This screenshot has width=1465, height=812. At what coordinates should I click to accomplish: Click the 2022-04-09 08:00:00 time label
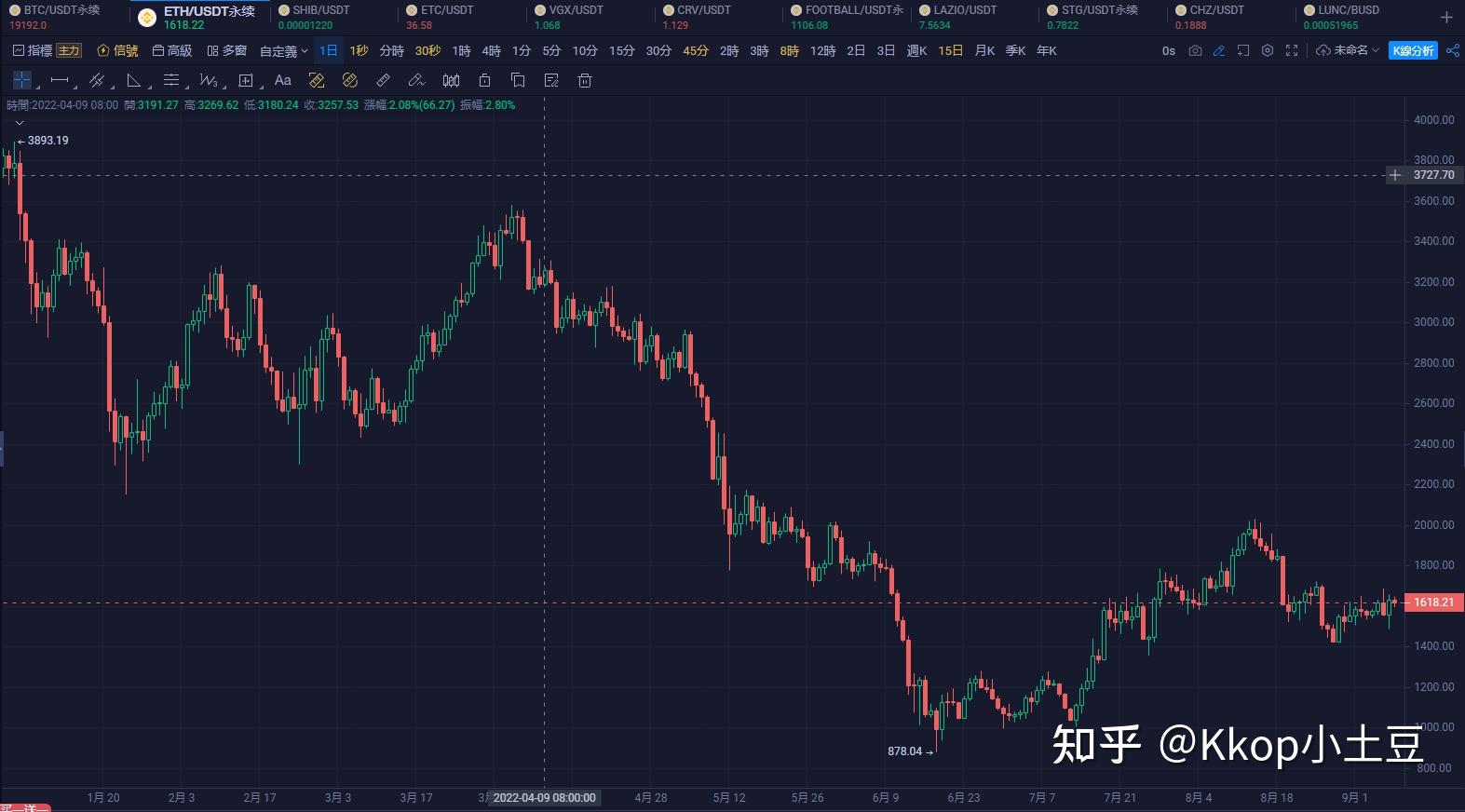(x=544, y=798)
